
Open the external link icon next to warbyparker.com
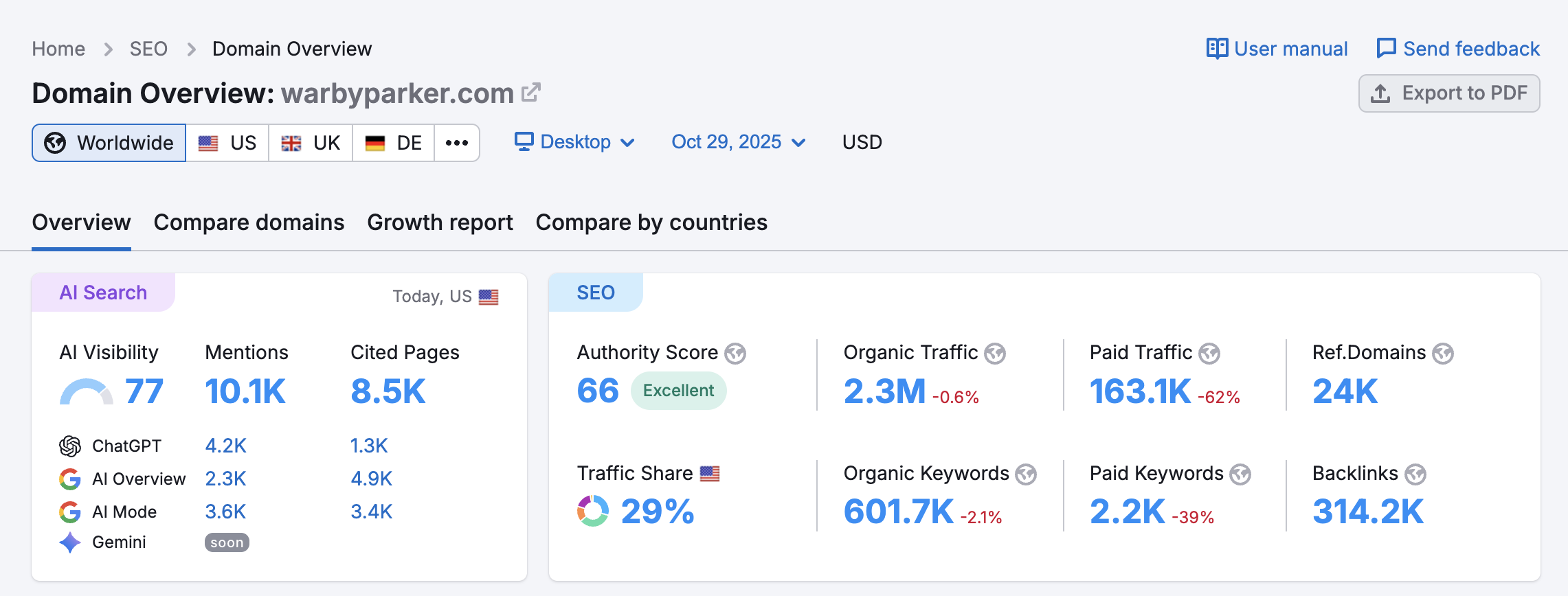531,93
